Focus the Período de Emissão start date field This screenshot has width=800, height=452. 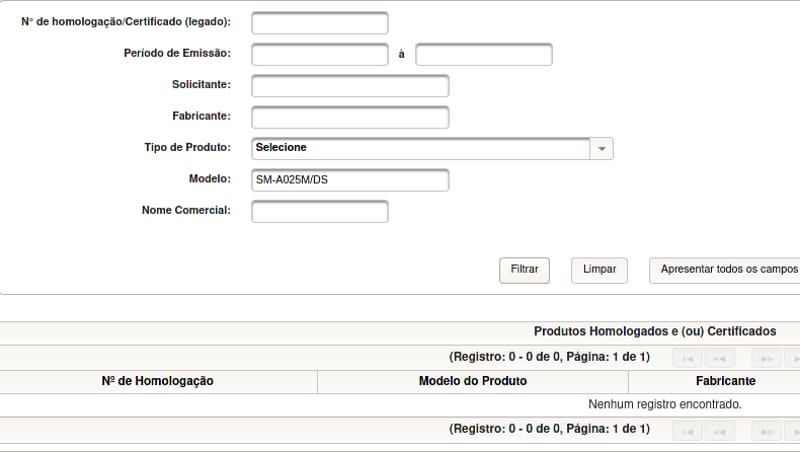320,55
